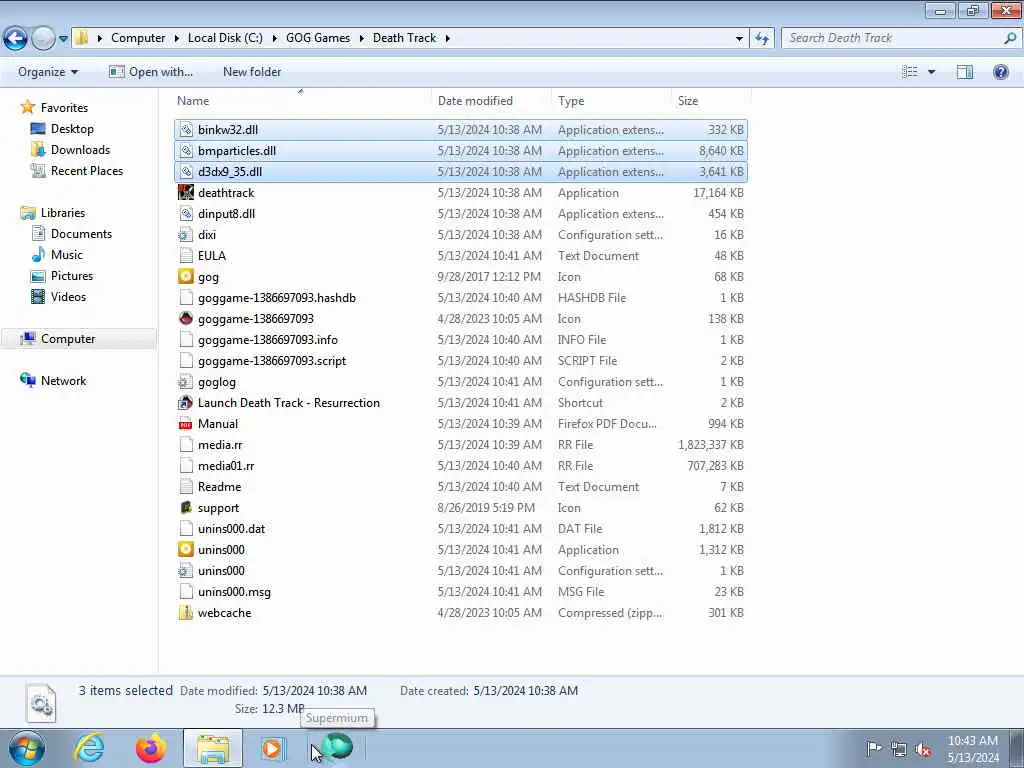Select the Readme file name
Viewport: 1024px width, 768px height.
(x=219, y=487)
